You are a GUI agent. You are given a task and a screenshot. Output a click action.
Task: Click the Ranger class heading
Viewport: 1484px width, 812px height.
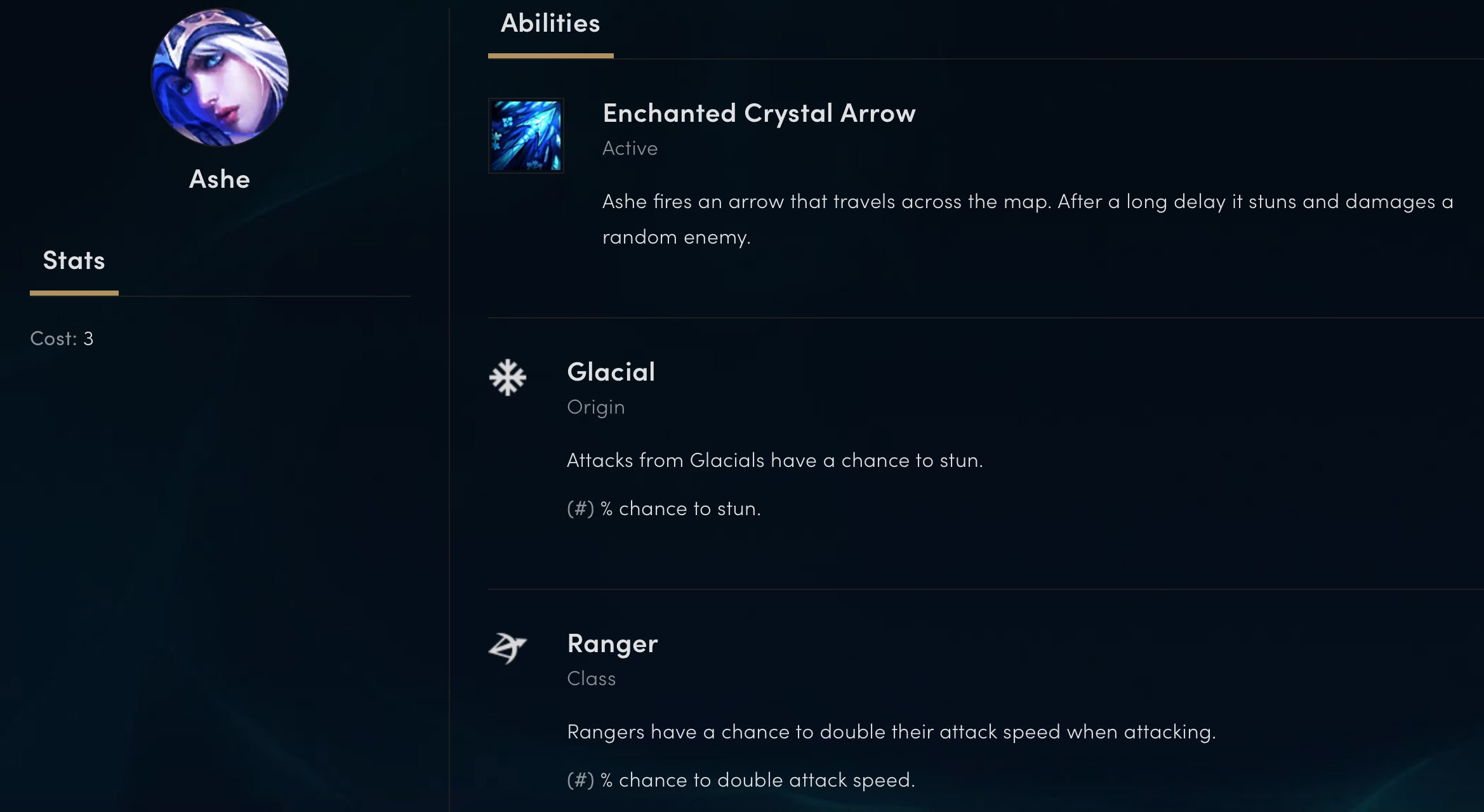613,644
